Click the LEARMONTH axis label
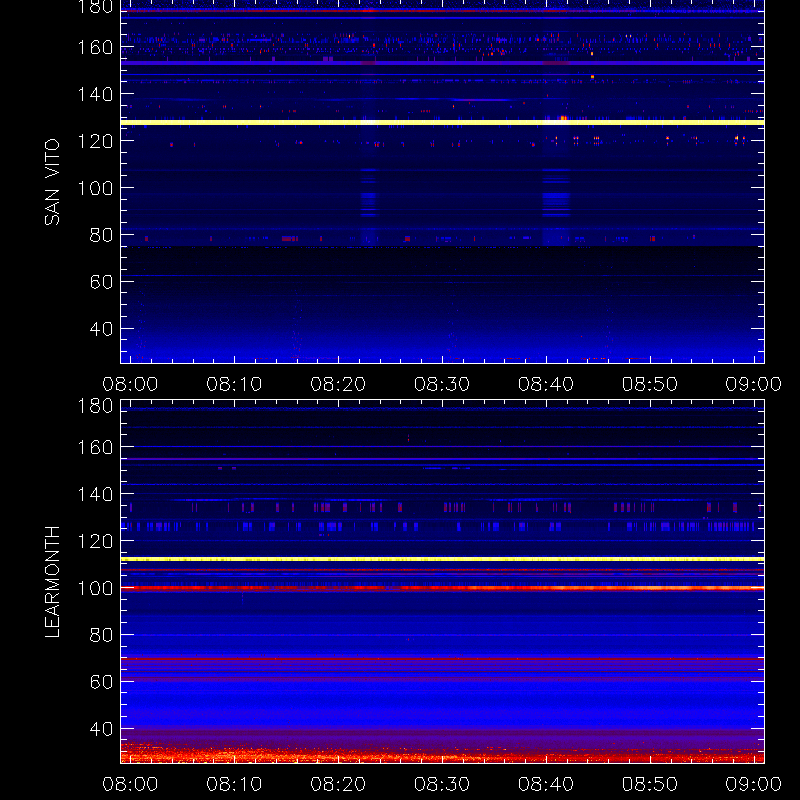800x800 pixels. [52, 582]
